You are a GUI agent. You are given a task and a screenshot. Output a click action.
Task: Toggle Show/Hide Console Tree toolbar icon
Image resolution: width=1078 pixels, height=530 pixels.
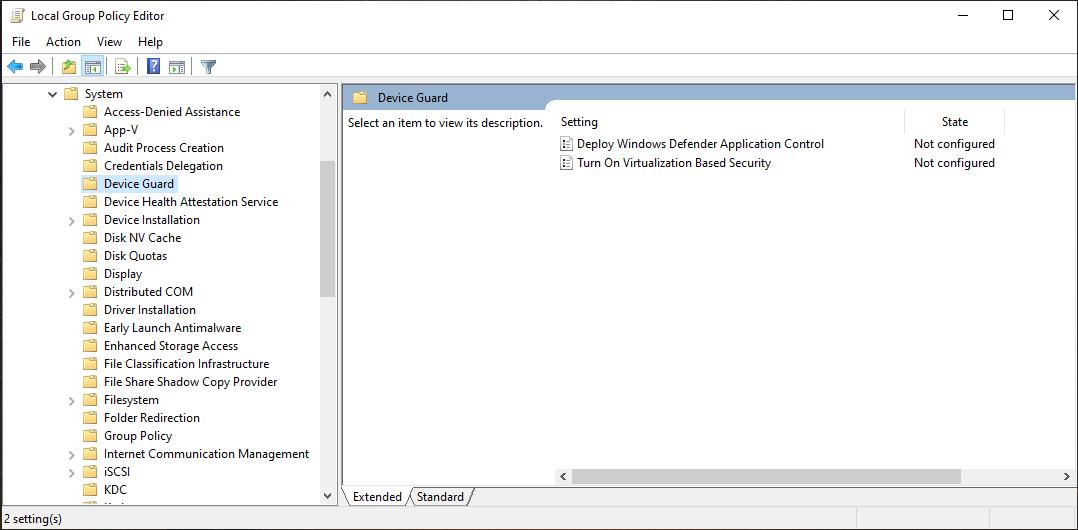click(92, 67)
